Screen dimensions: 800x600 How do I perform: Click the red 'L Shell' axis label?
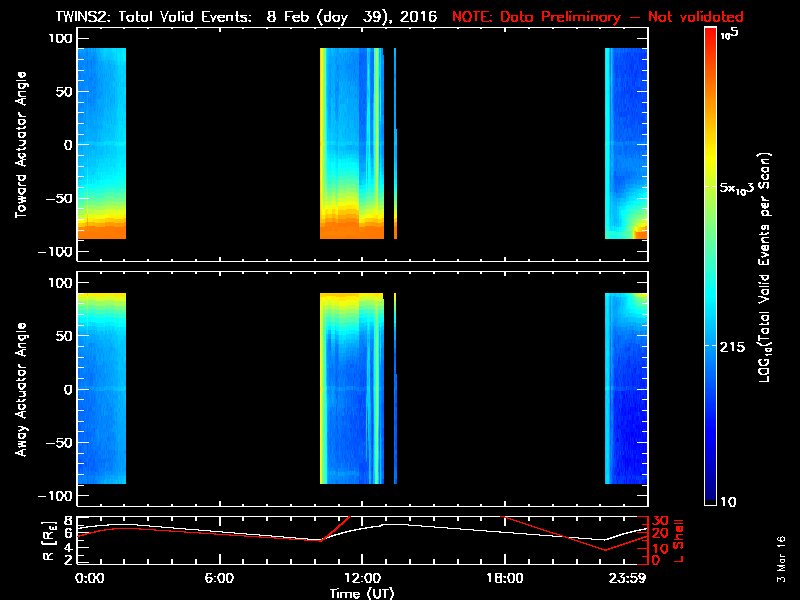(x=679, y=539)
